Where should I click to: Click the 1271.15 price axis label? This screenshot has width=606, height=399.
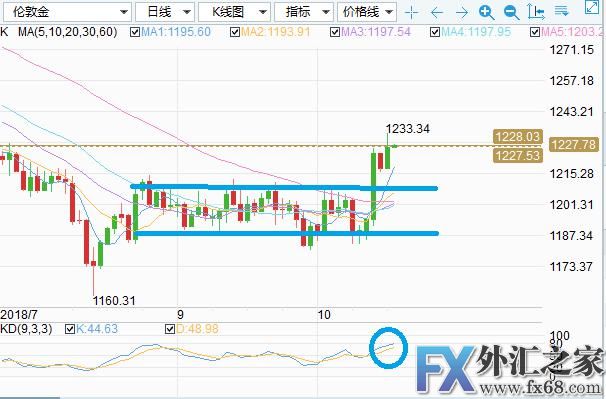pyautogui.click(x=572, y=49)
